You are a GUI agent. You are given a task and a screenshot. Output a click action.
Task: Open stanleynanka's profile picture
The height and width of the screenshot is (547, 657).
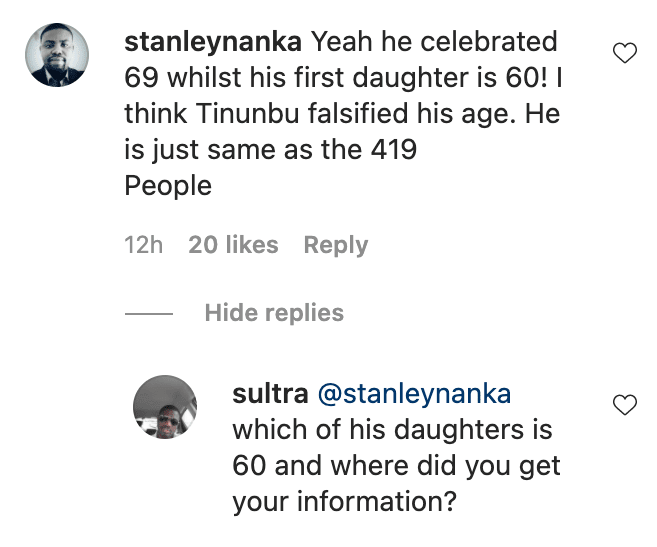point(57,57)
